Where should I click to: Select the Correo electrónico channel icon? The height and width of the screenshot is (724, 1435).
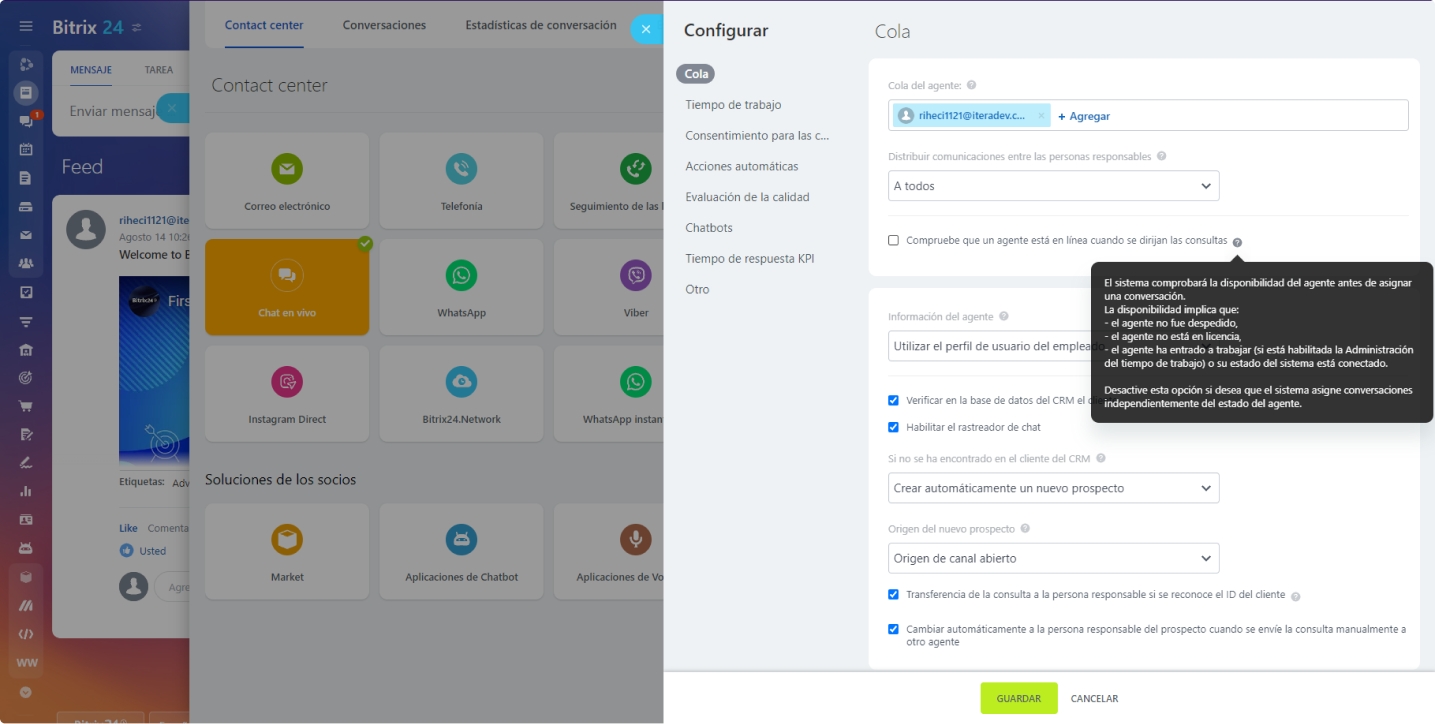[x=287, y=169]
